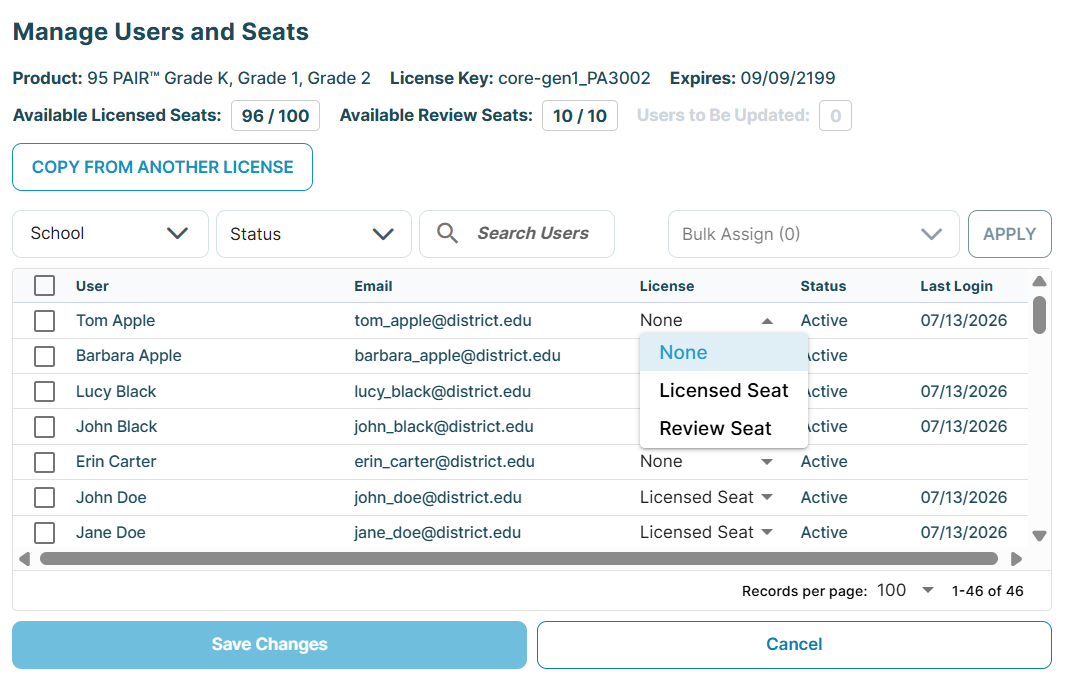The image size is (1065, 684).
Task: Click the name Tom Apple
Action: [115, 321]
